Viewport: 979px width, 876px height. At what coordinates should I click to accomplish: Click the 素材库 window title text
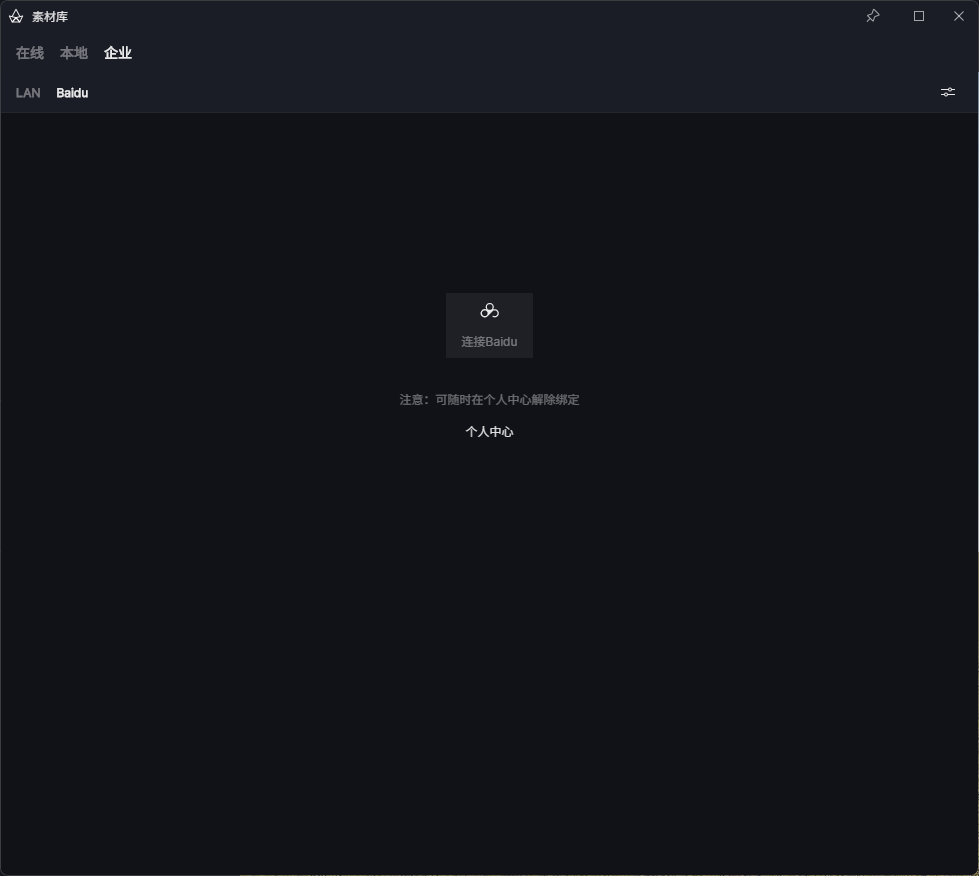click(50, 17)
